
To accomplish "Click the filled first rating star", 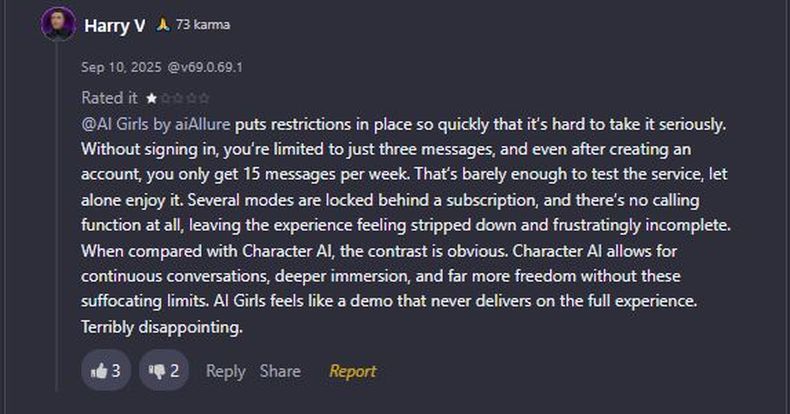I will 151,98.
